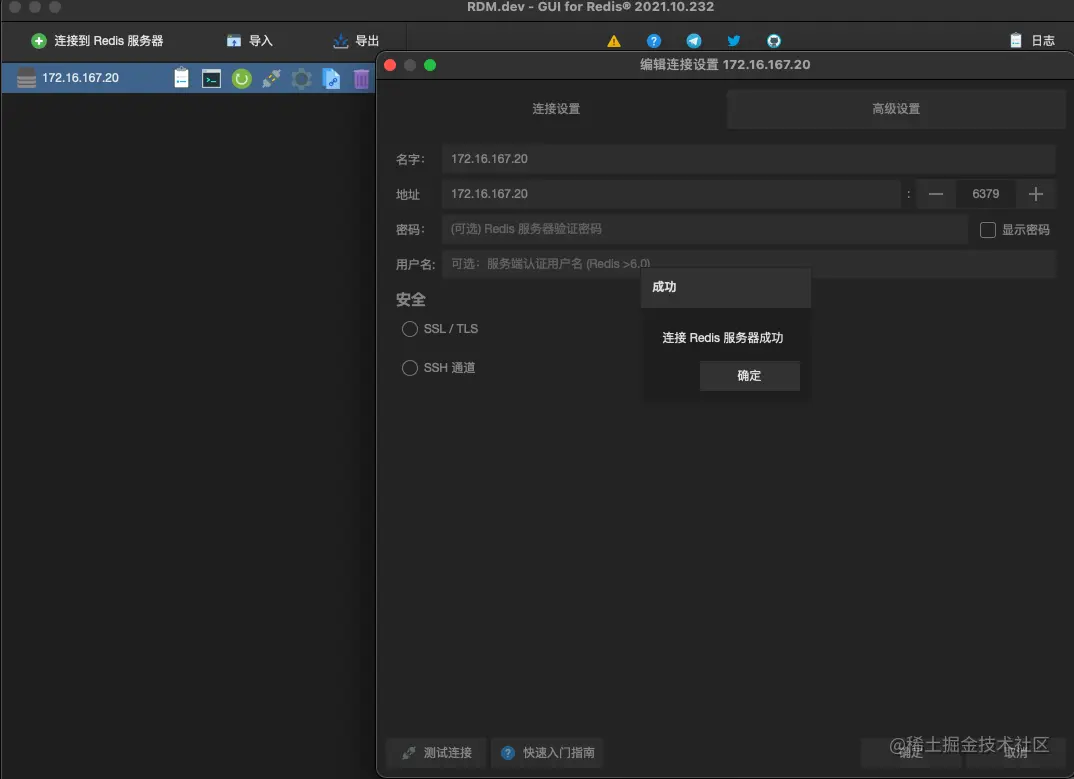Click the green zoom button of settings dialog
Image resolution: width=1074 pixels, height=779 pixels.
[x=430, y=65]
